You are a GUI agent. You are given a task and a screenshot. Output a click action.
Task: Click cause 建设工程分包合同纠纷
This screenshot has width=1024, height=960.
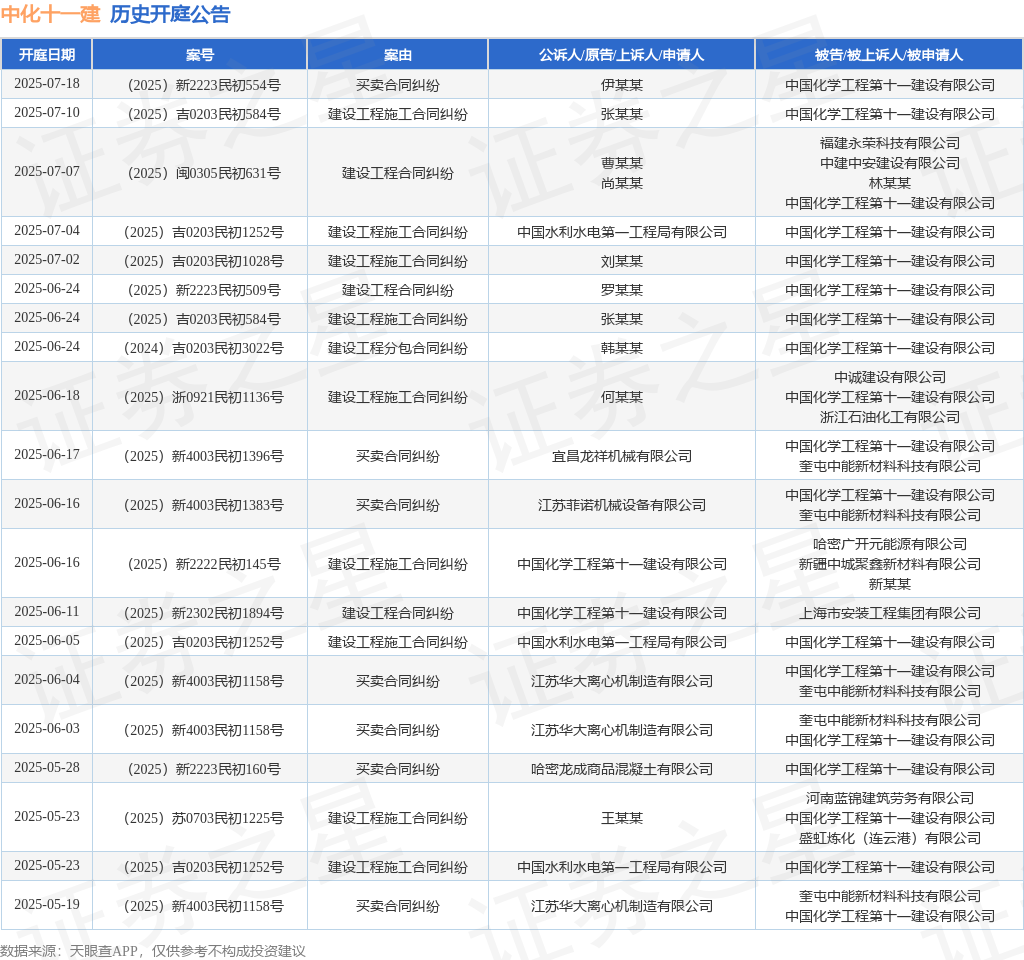click(x=398, y=348)
